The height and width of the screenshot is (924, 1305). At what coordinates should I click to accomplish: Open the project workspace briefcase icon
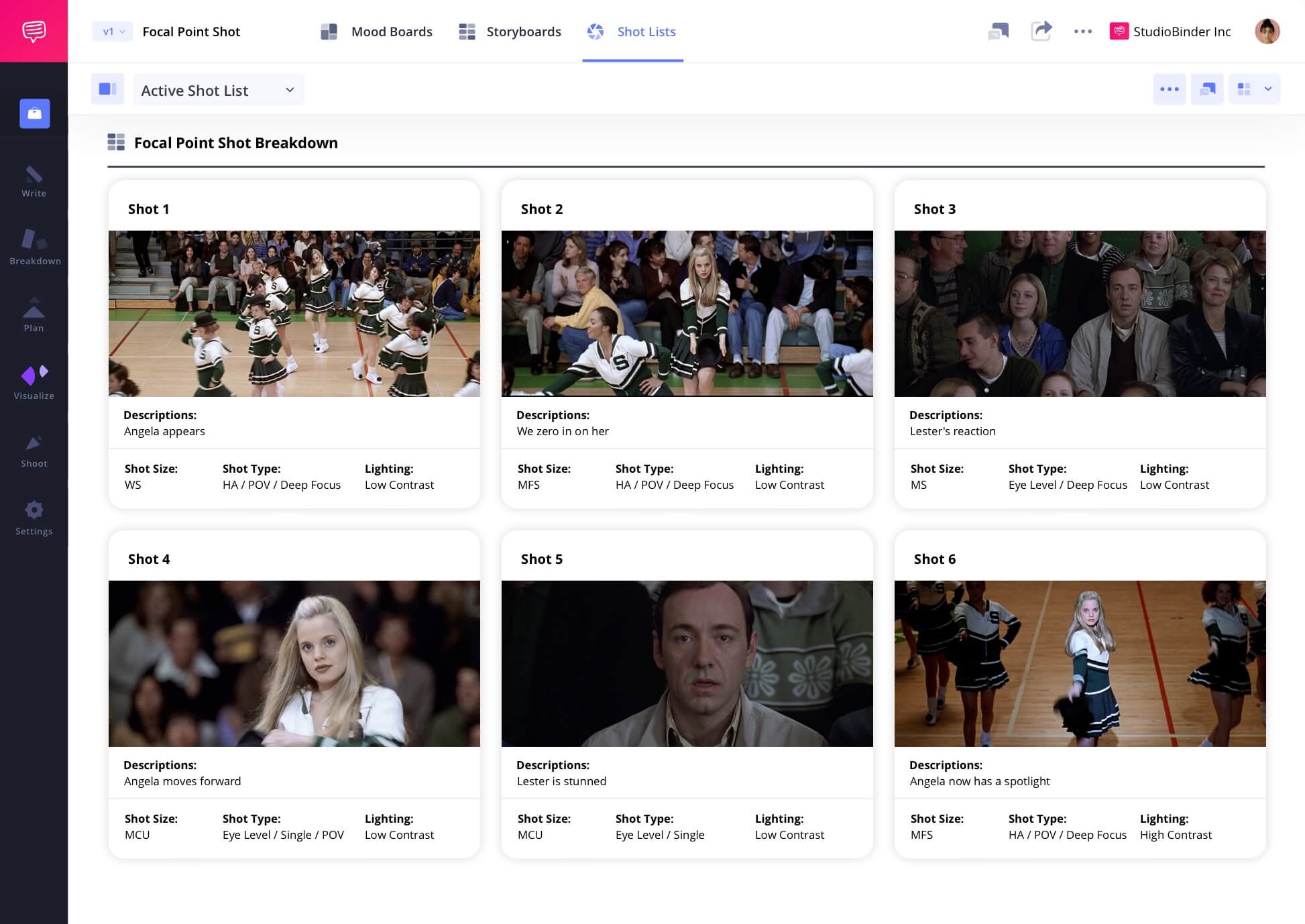(34, 113)
